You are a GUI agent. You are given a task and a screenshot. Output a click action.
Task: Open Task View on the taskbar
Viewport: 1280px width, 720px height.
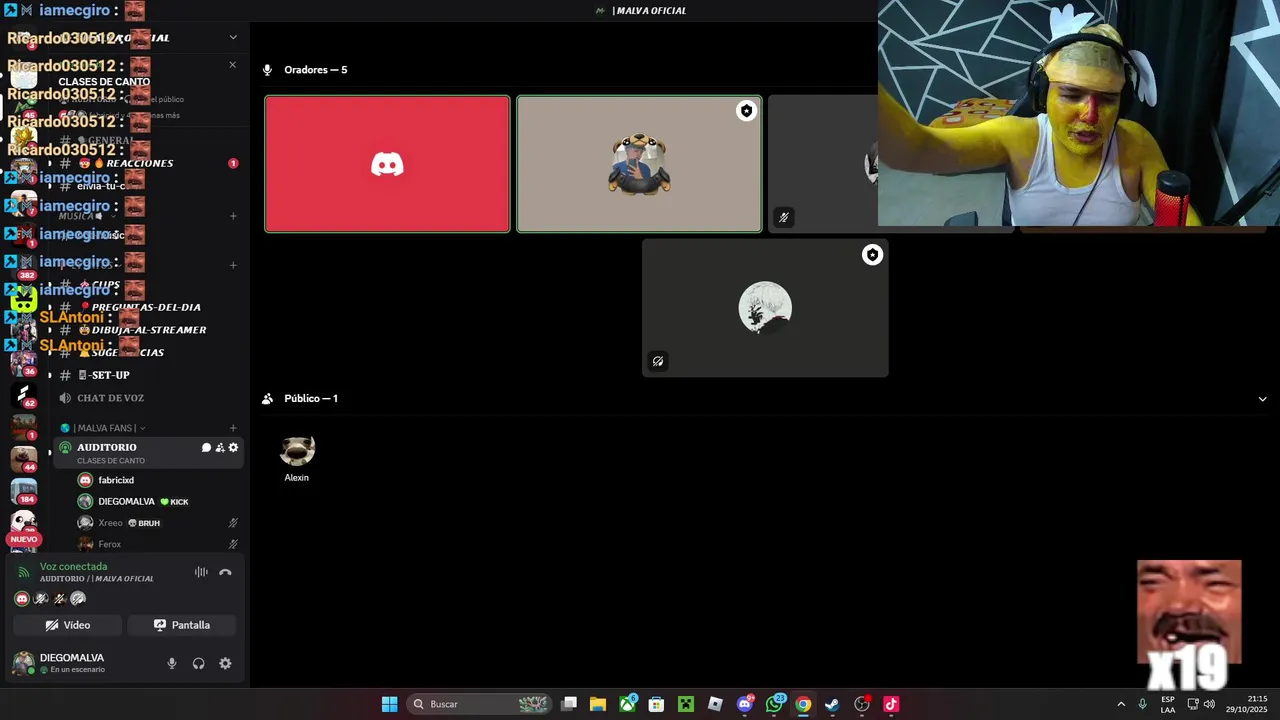(x=569, y=704)
